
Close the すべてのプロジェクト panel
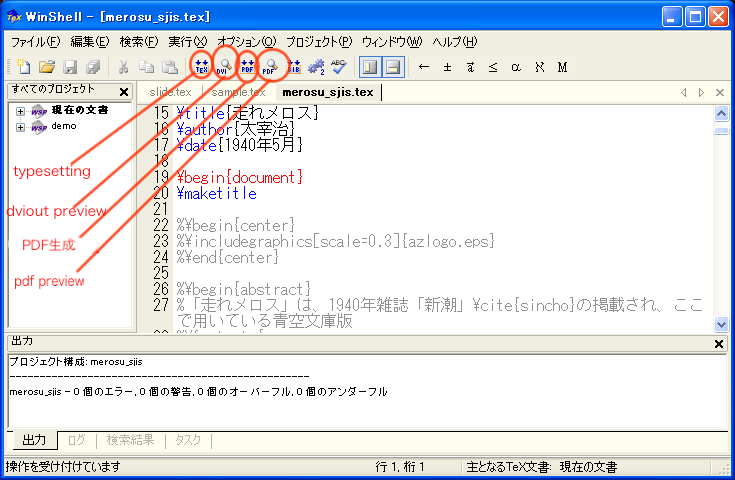tap(124, 92)
